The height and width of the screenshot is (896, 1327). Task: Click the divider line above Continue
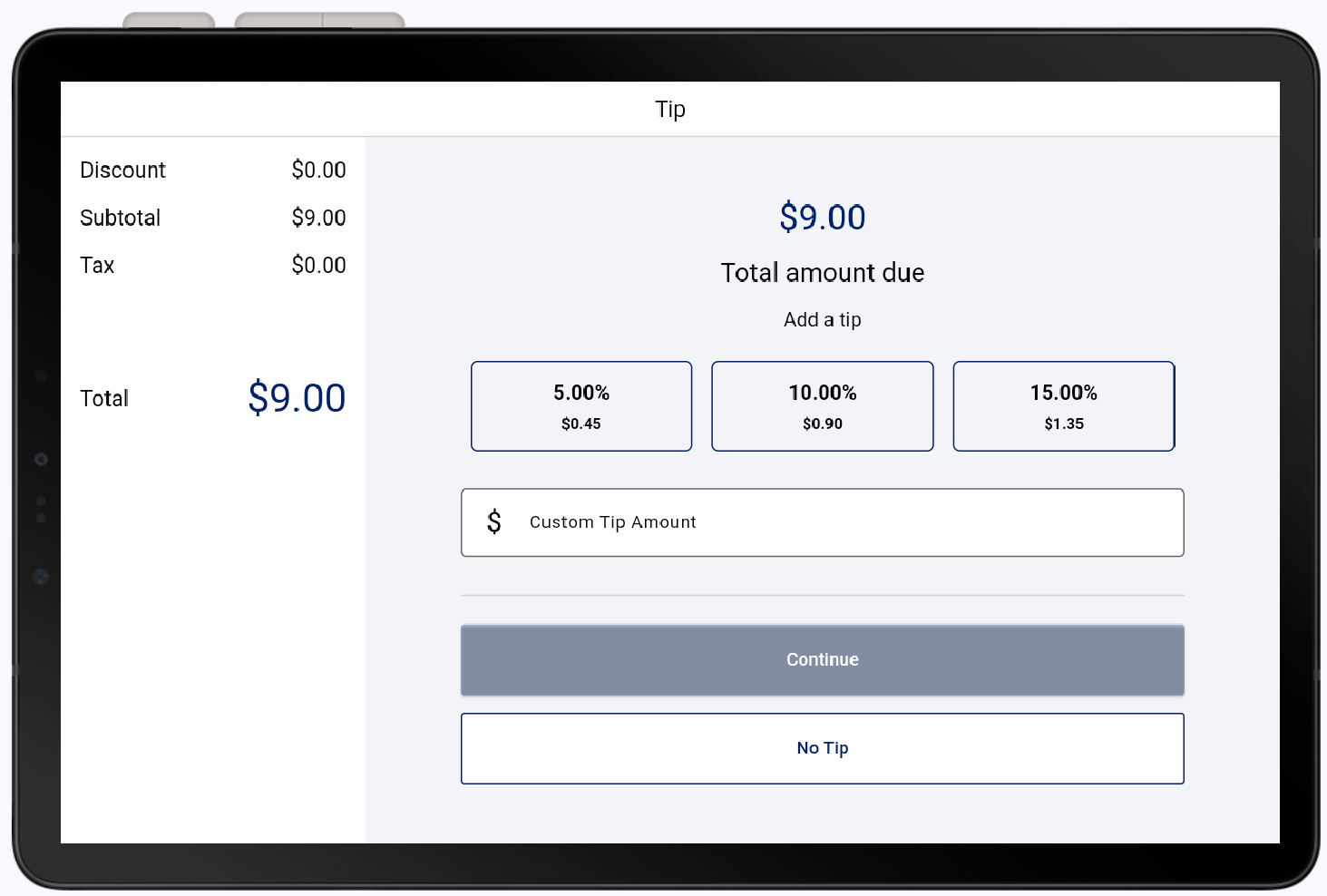pyautogui.click(x=822, y=594)
